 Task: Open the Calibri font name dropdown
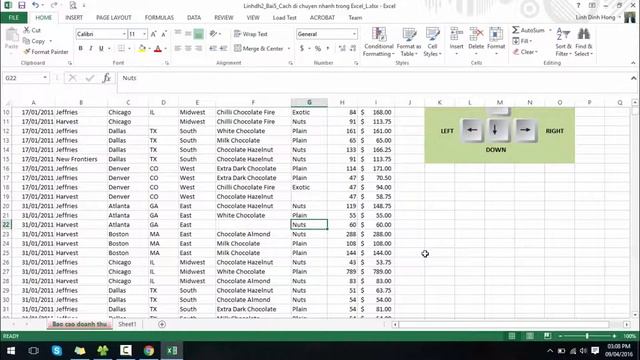point(124,34)
